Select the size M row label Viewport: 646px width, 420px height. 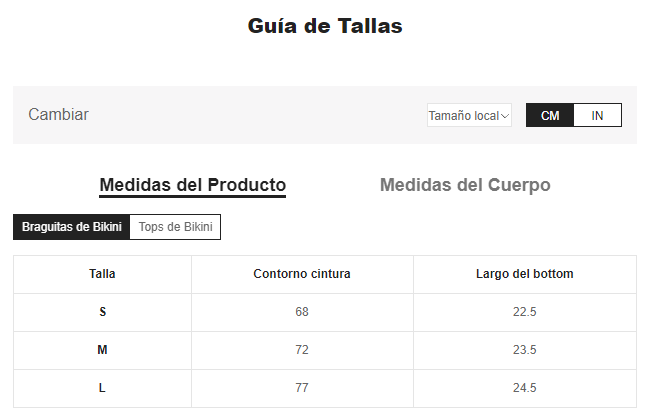(x=102, y=350)
